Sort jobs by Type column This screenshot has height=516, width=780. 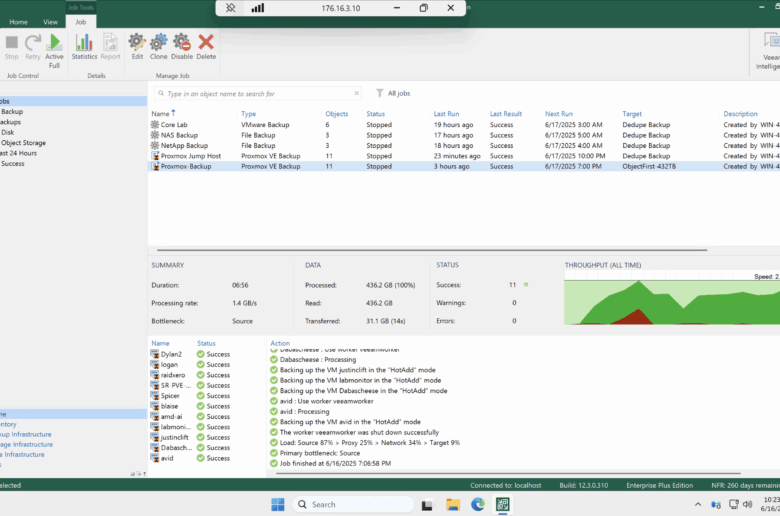click(x=248, y=114)
